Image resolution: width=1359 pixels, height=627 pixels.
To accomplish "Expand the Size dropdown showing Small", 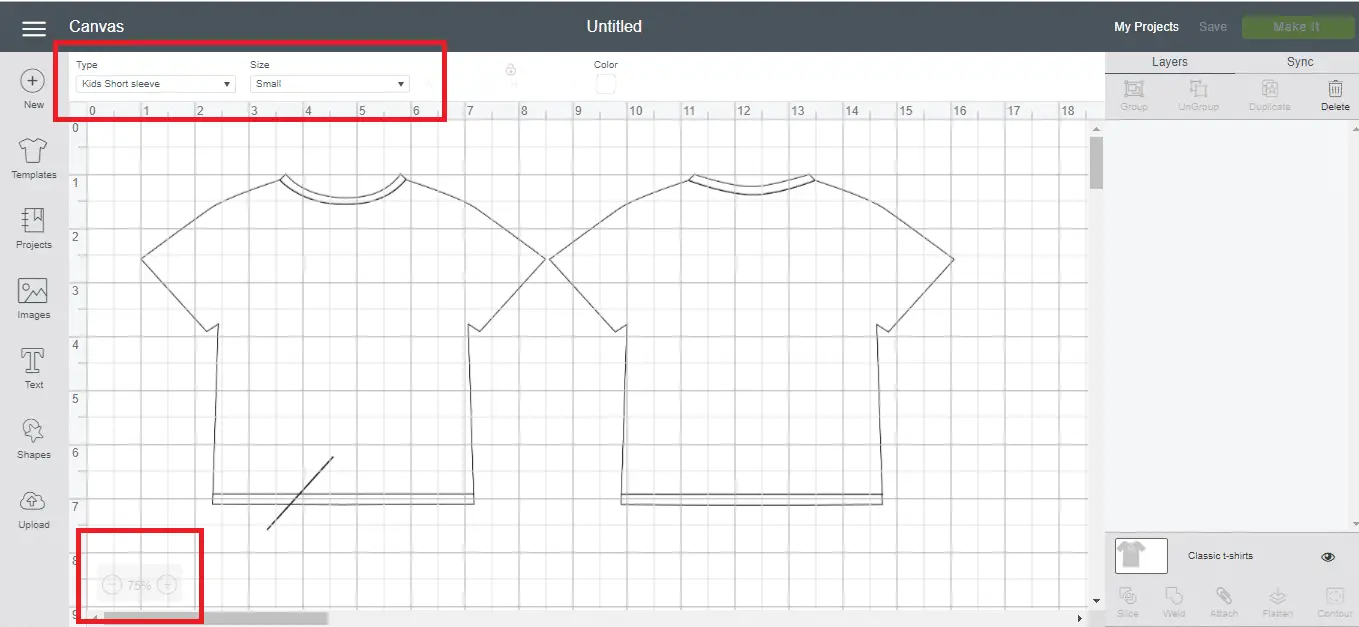I will [x=329, y=84].
